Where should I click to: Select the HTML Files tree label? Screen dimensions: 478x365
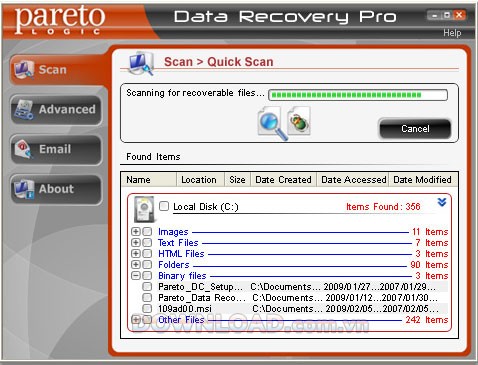click(181, 254)
